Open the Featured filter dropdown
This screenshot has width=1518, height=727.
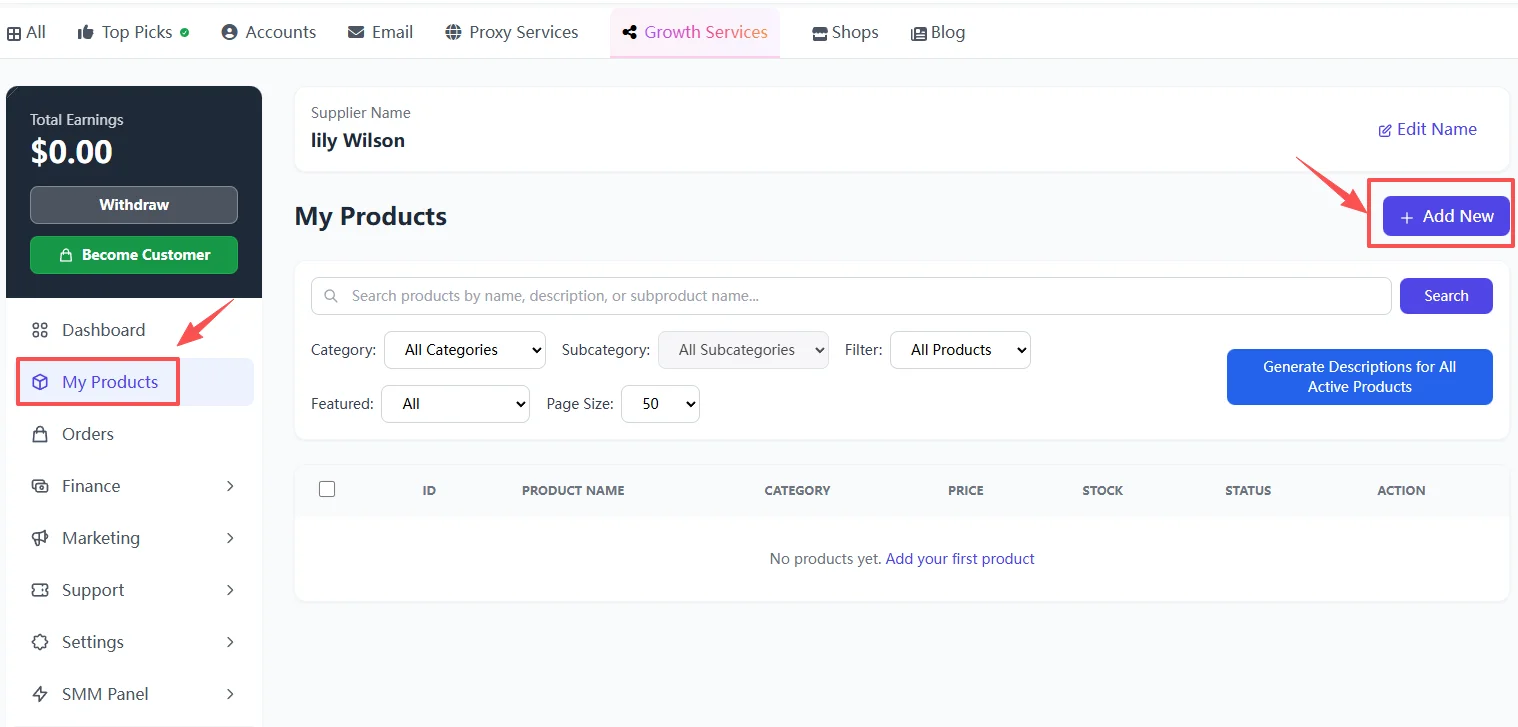(455, 404)
